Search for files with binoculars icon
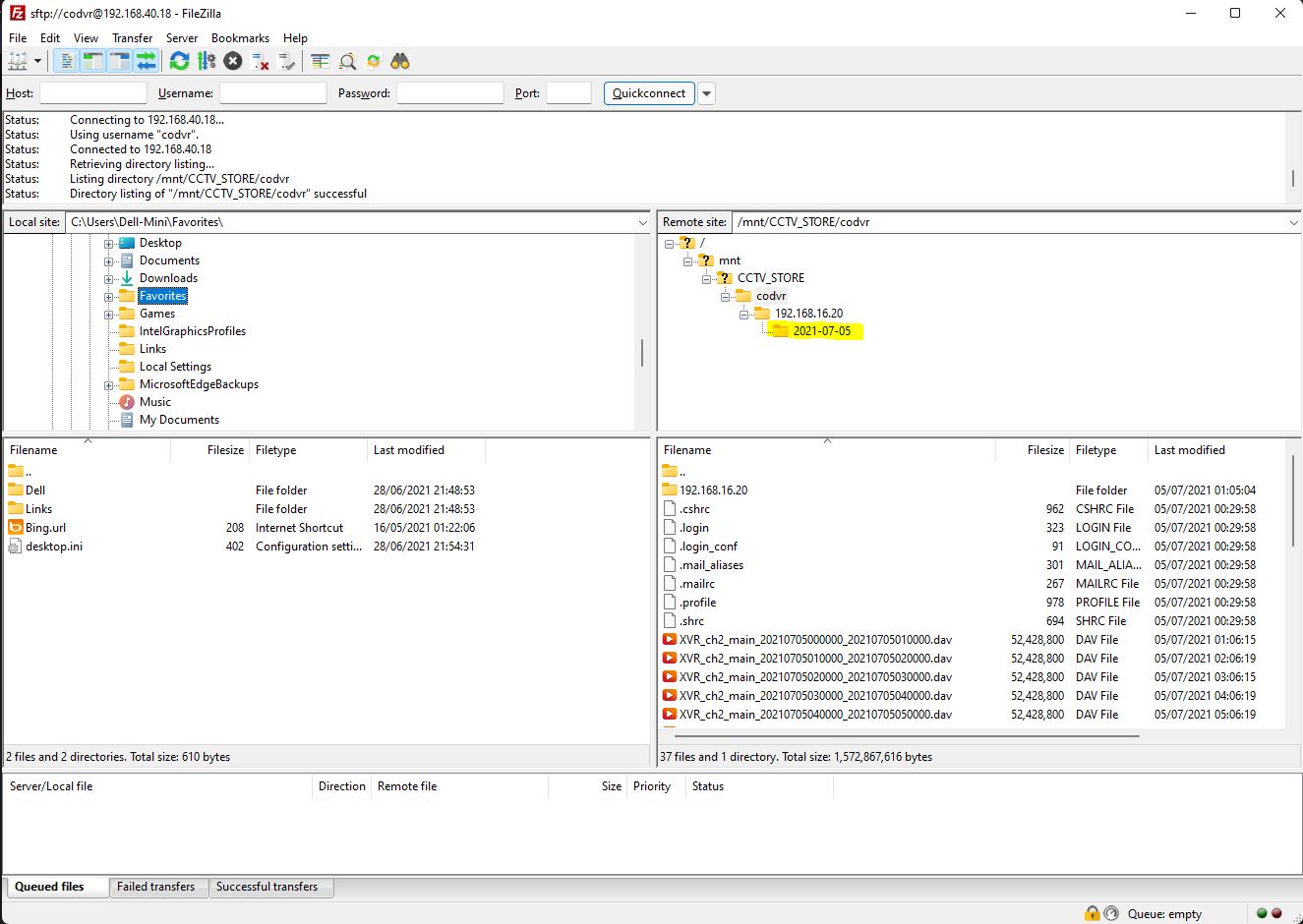 [x=400, y=61]
